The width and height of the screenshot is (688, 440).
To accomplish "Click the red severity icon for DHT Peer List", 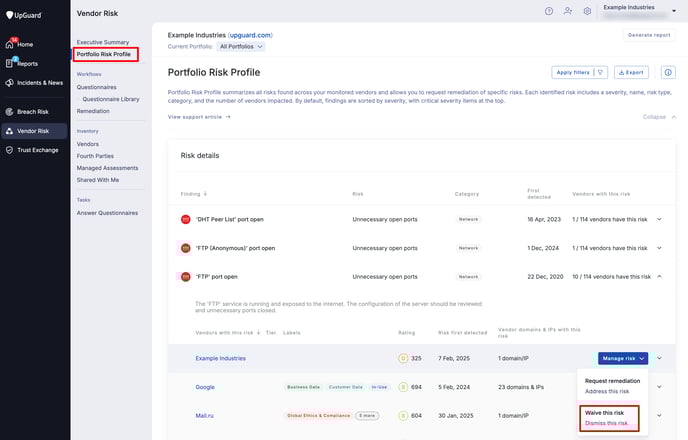I will point(186,219).
